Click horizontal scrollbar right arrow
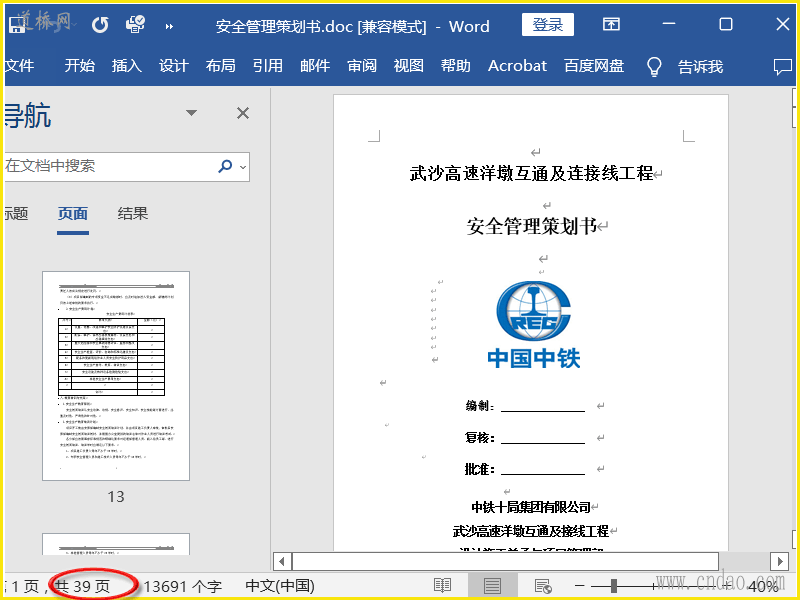Viewport: 800px width, 600px height. pos(779,562)
